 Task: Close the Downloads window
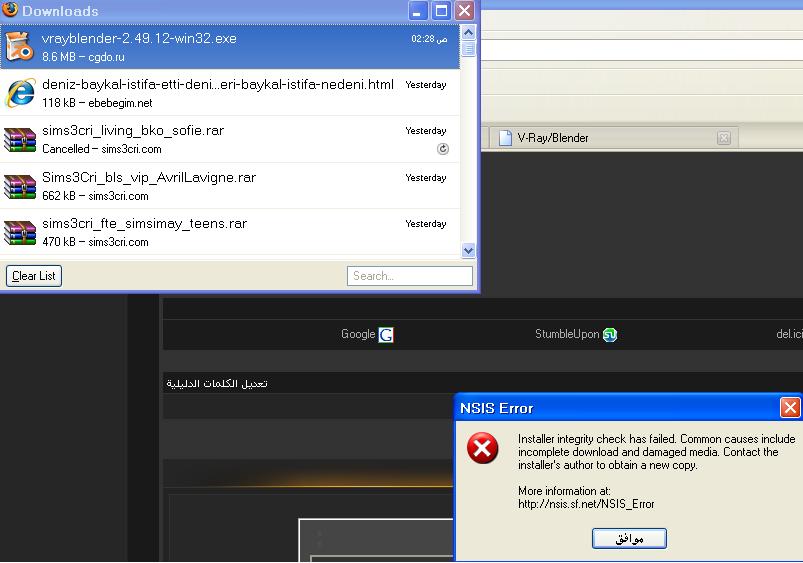click(x=464, y=11)
